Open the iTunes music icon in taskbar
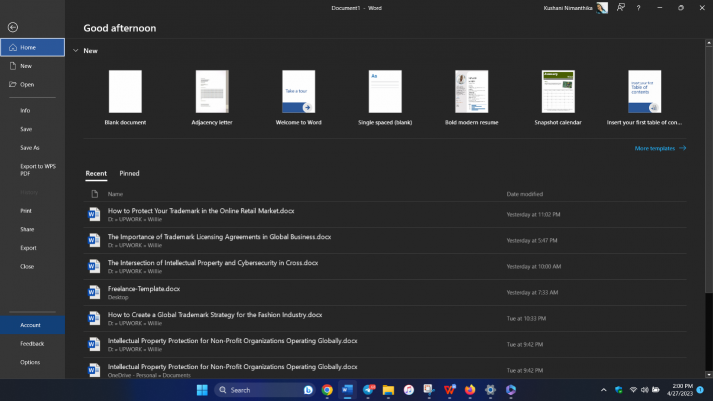This screenshot has height=401, width=713. click(409, 390)
